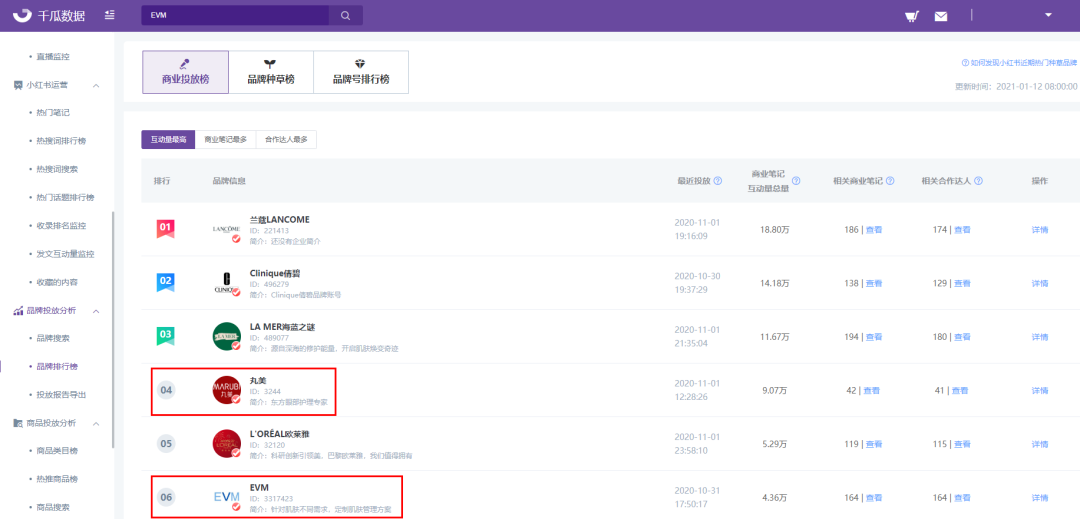Click the 商品投放分析 section icon

18,423
